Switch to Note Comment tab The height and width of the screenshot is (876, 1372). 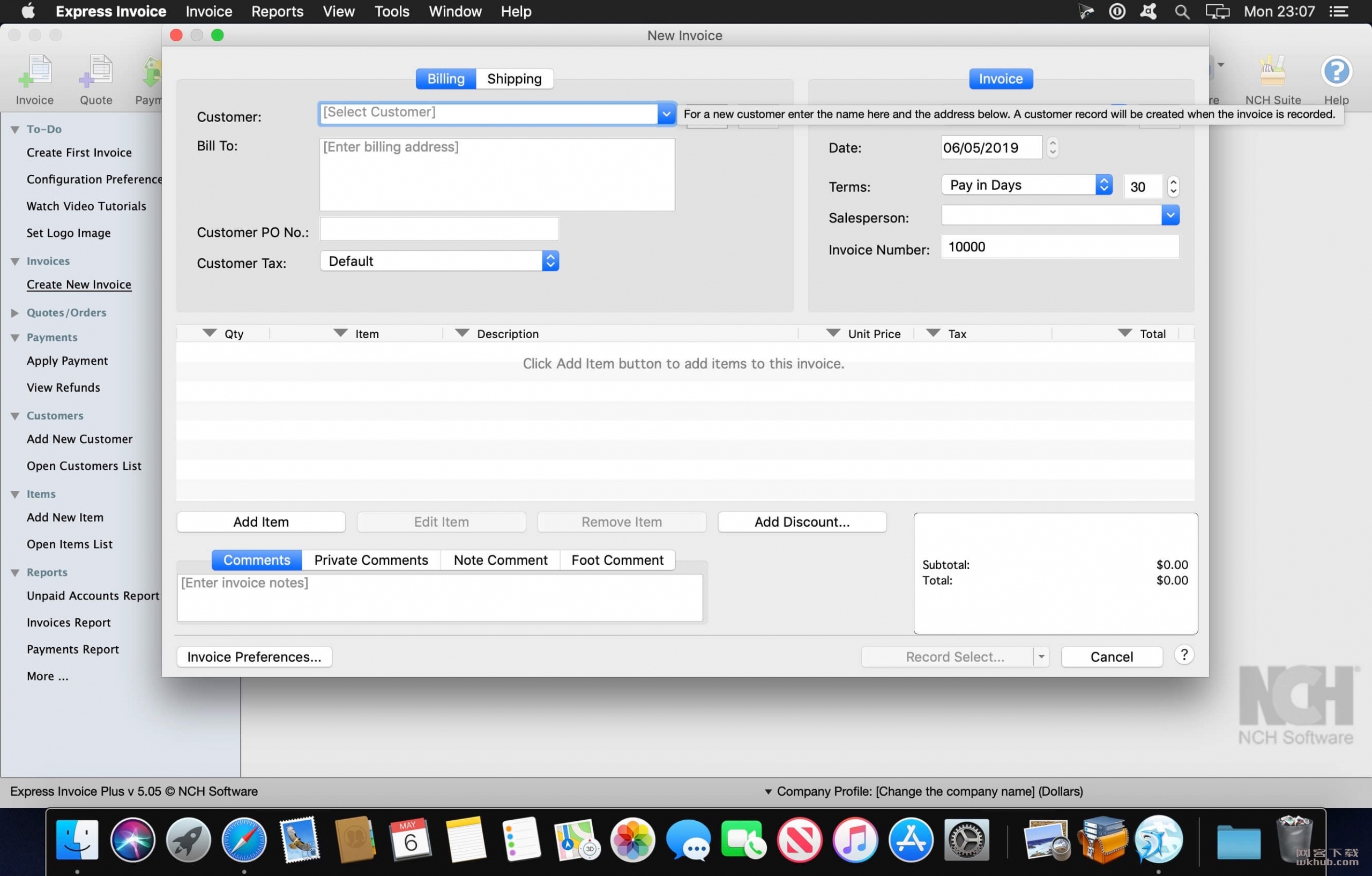click(x=500, y=560)
